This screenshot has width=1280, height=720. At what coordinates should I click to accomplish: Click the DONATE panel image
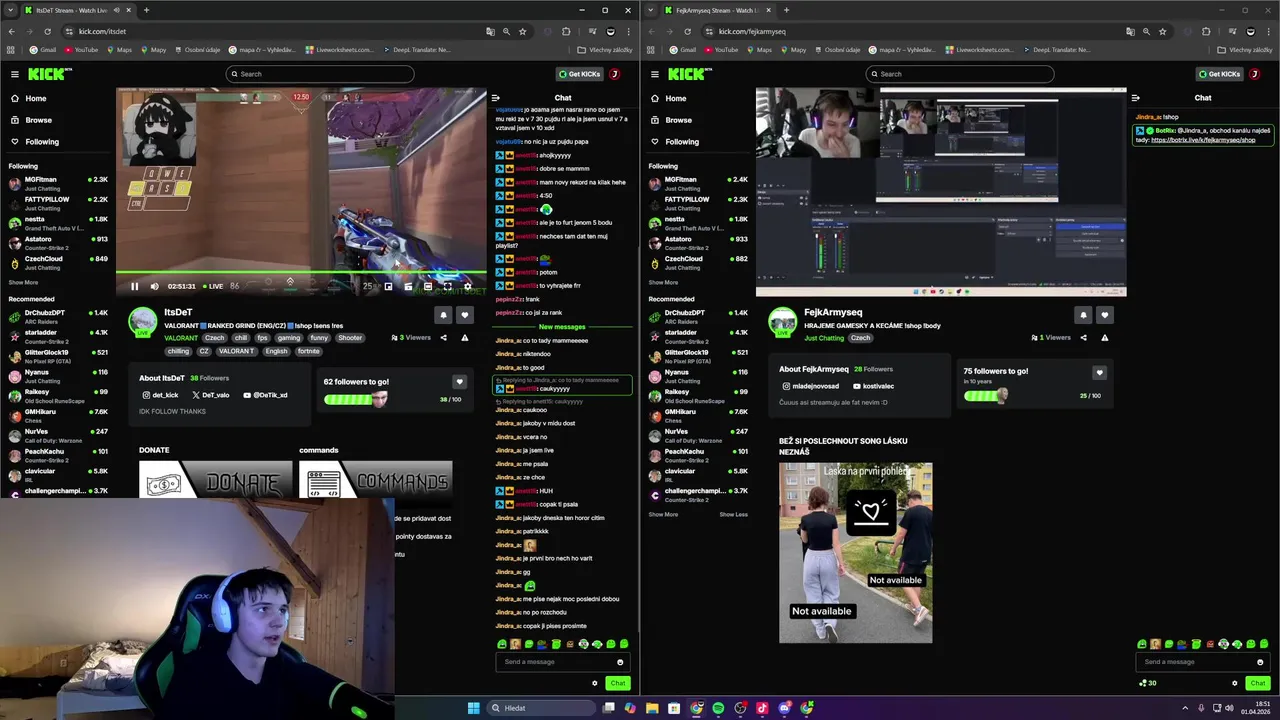pos(216,482)
